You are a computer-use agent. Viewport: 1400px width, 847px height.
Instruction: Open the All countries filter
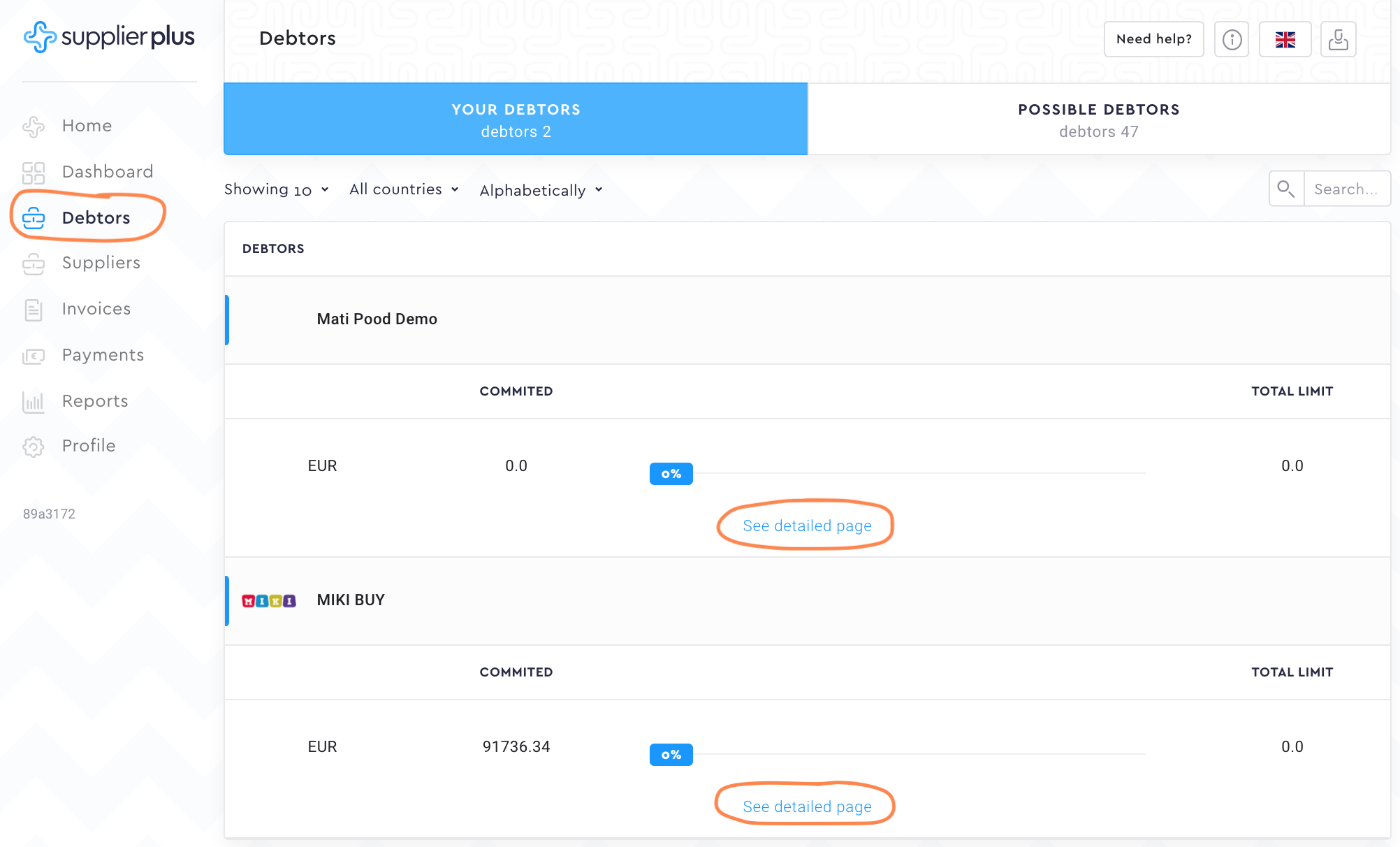tap(404, 189)
